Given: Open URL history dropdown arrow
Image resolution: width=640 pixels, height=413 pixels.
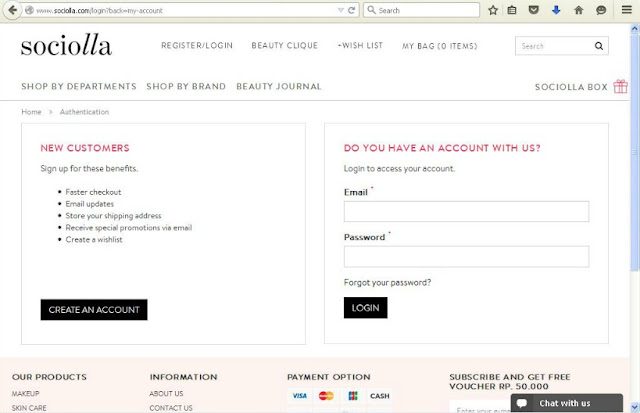Looking at the screenshot, I should 340,10.
